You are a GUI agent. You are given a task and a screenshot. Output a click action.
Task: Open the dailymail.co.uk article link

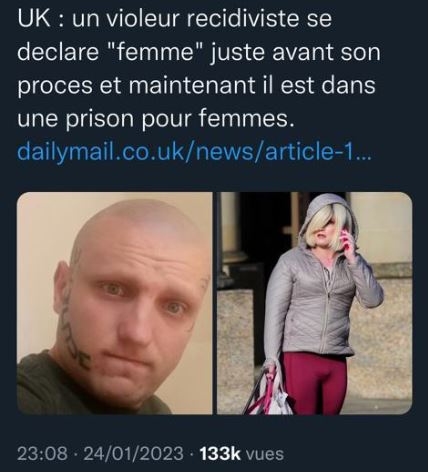point(194,151)
